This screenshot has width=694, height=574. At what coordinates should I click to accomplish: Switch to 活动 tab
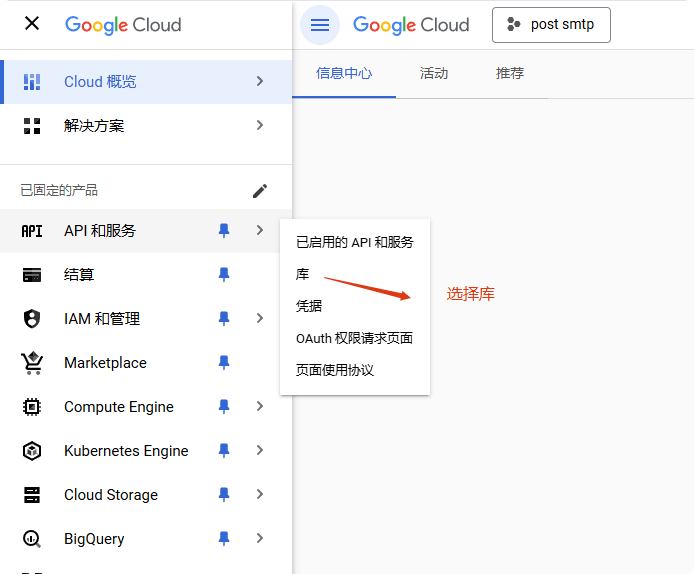coord(434,73)
